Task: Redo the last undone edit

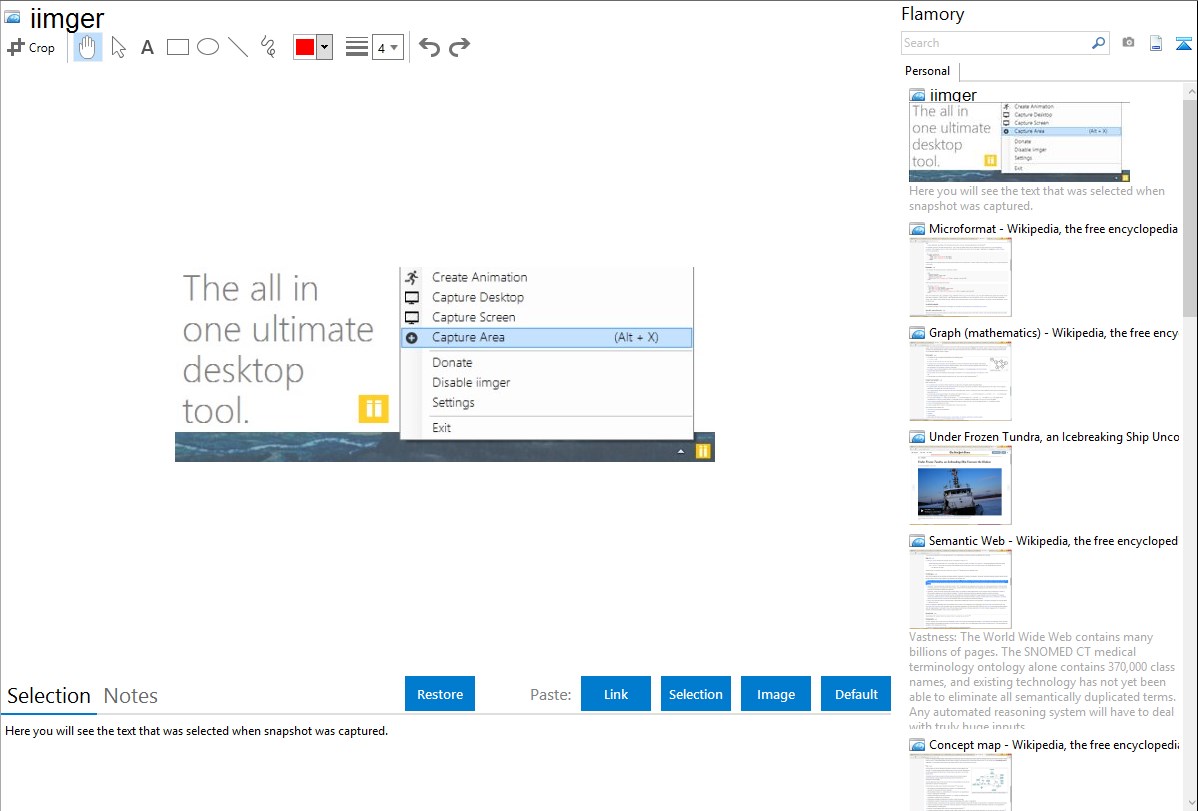Action: click(x=459, y=47)
